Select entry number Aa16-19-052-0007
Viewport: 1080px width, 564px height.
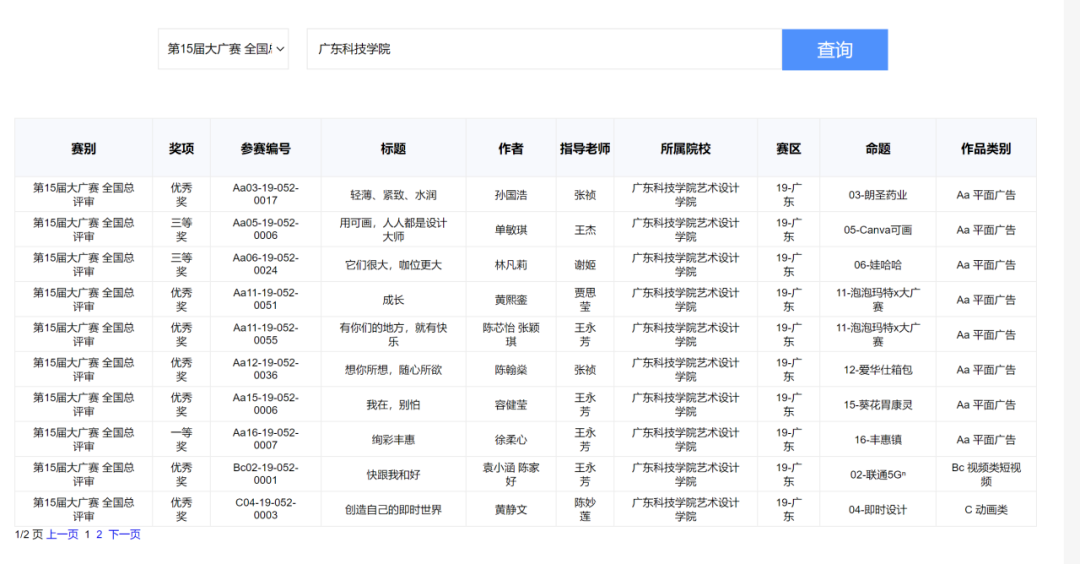[265, 439]
